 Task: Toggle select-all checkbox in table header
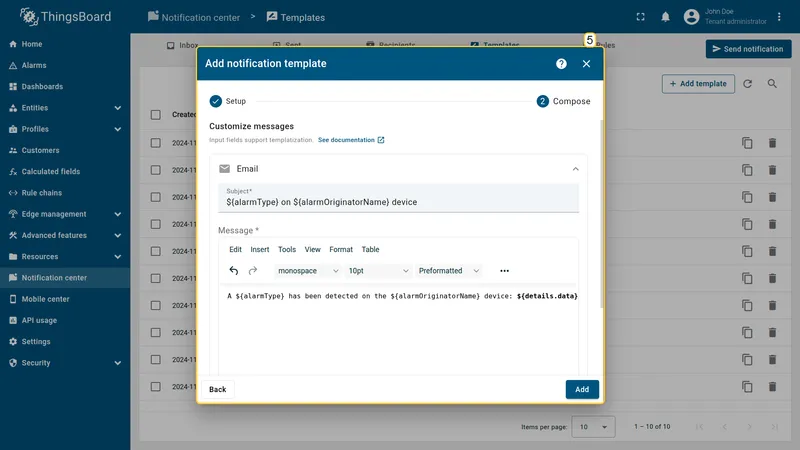click(x=156, y=115)
